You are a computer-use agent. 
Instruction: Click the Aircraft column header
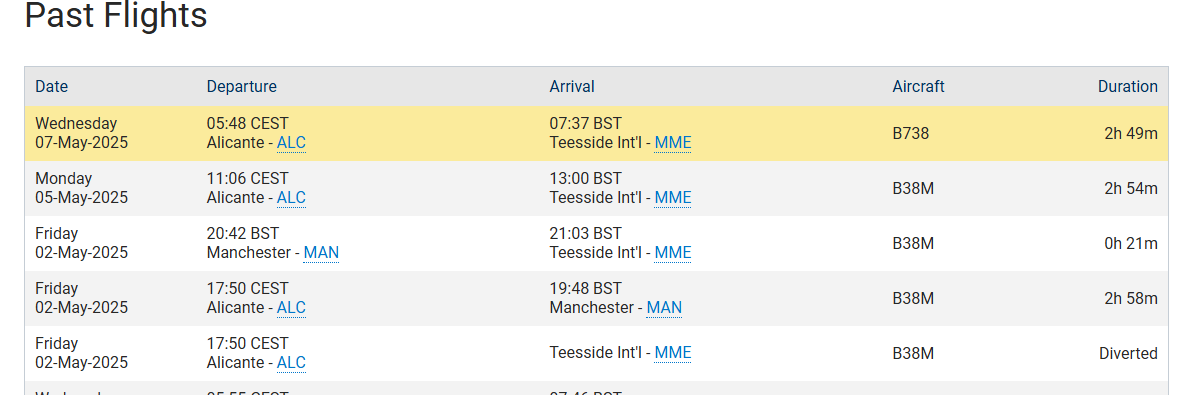pyautogui.click(x=918, y=87)
